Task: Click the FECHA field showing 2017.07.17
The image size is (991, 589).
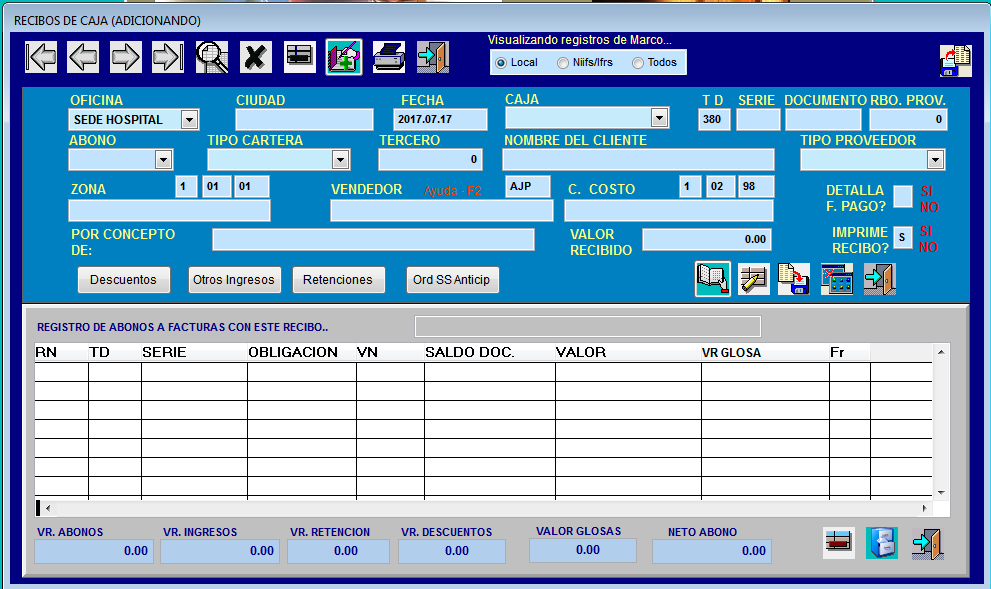Action: point(440,119)
